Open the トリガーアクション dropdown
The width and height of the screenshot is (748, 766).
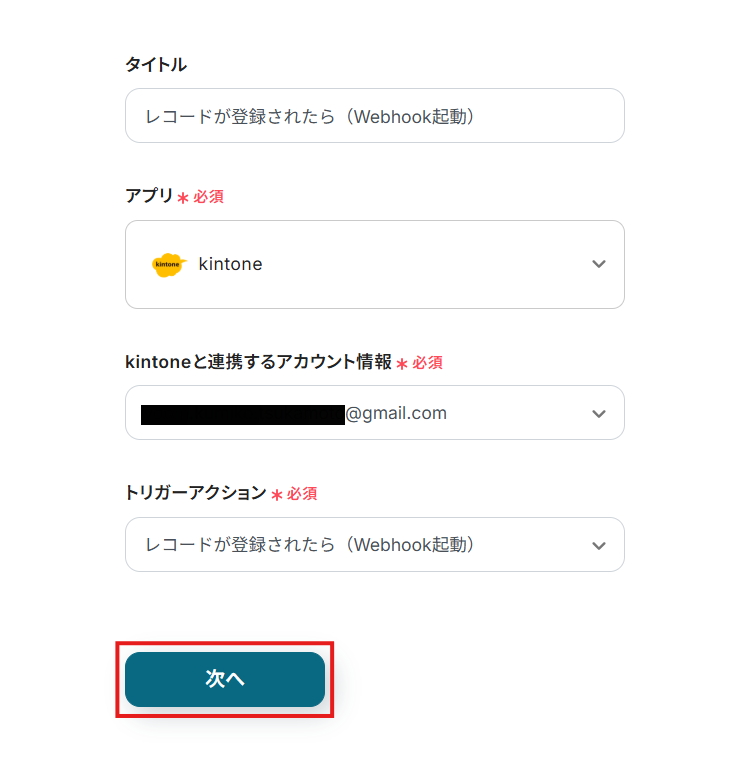[375, 545]
